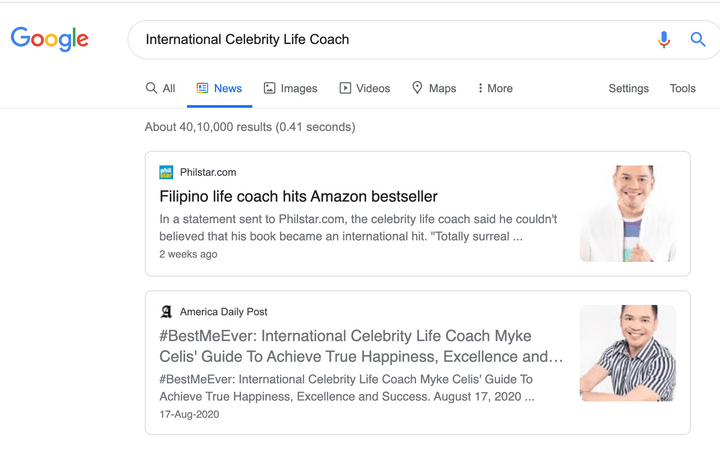Open 'Filipino life coach hits Amazon bestseller'
This screenshot has width=720, height=449.
pyautogui.click(x=298, y=196)
